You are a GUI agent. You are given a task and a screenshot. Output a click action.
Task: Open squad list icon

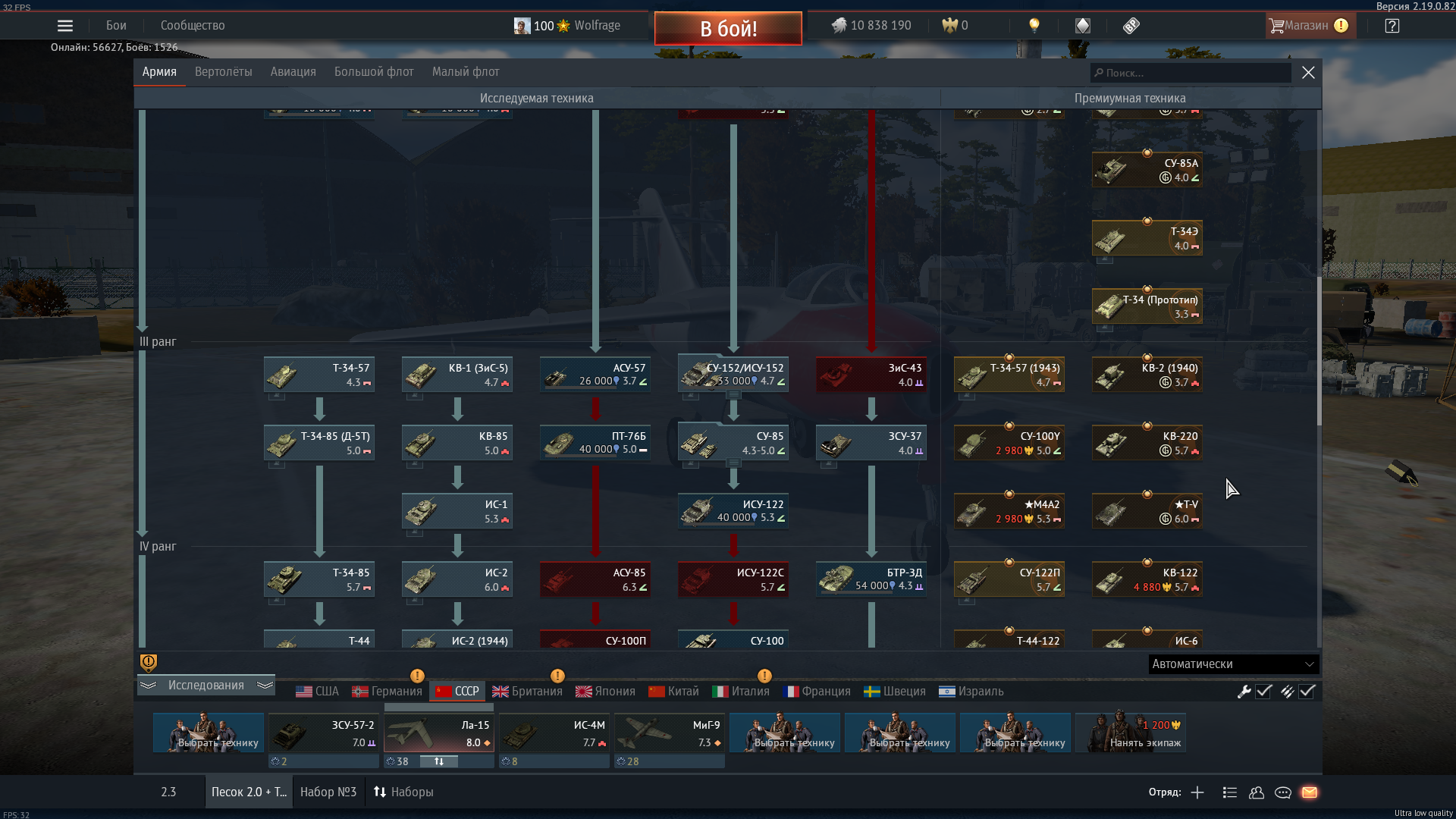tap(1230, 792)
